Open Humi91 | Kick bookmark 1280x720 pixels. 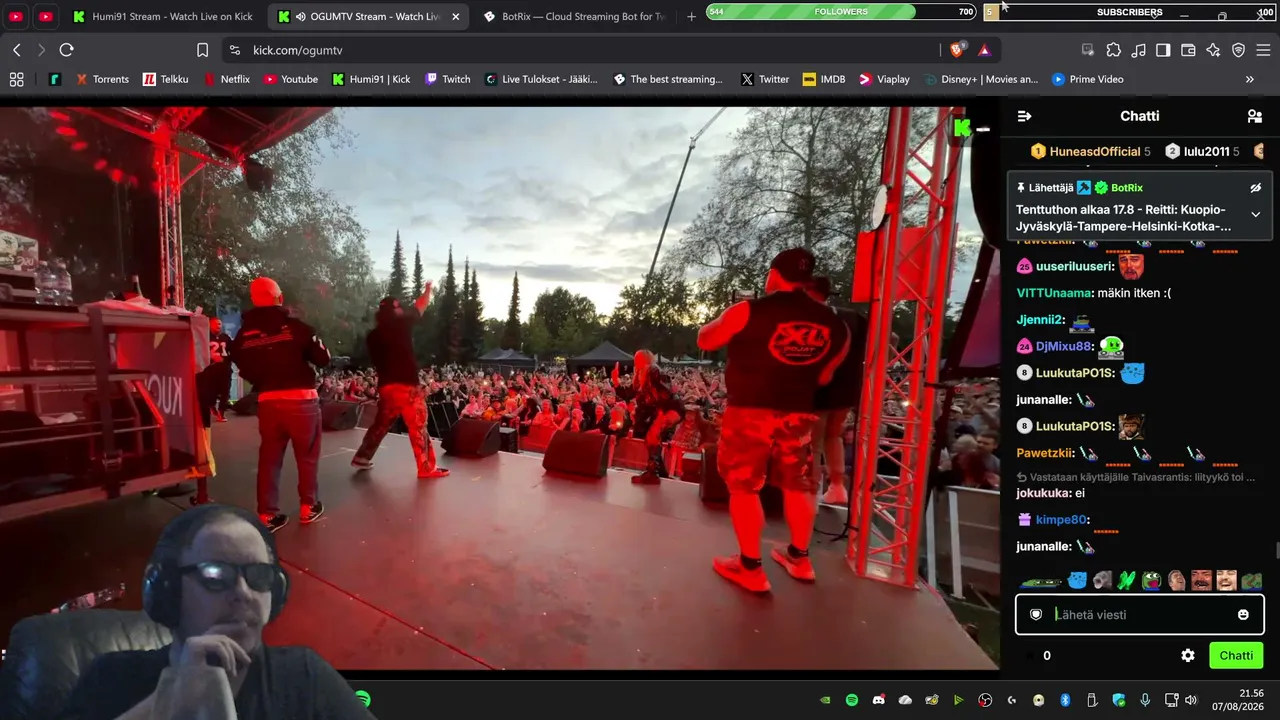pyautogui.click(x=371, y=79)
